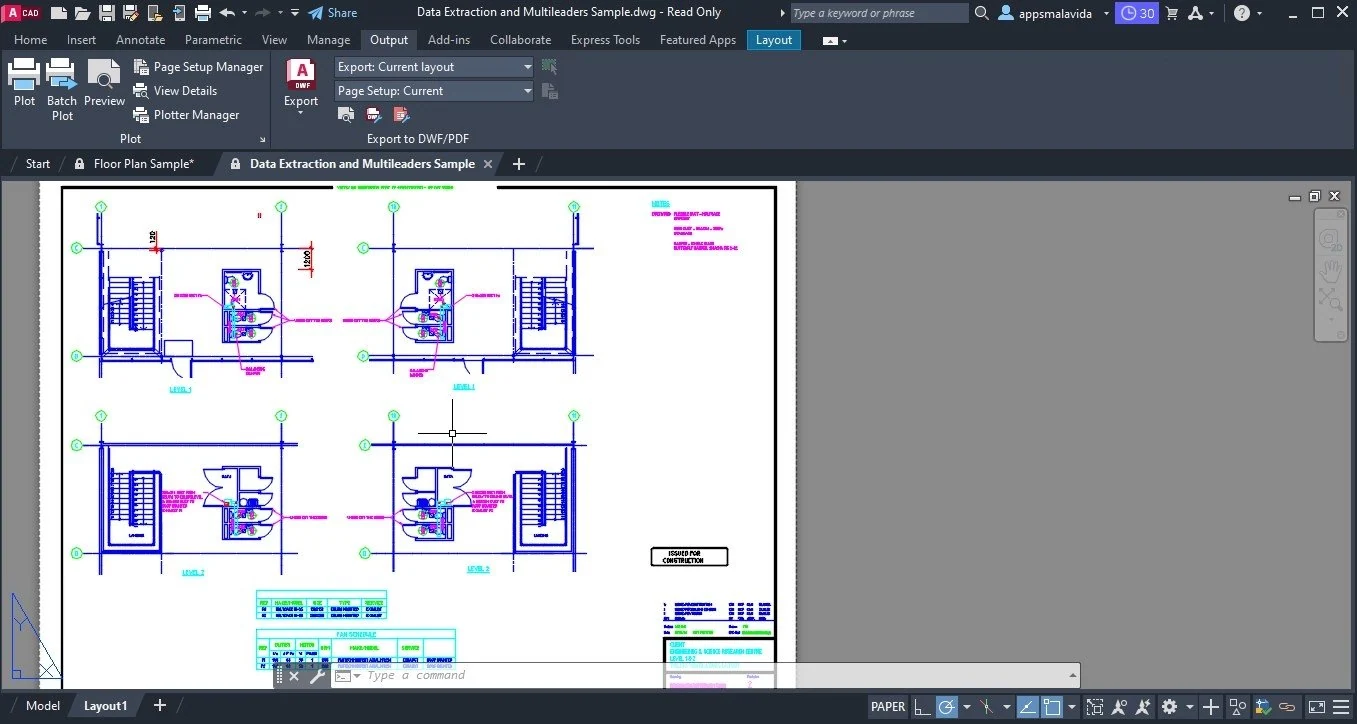Screen dimensions: 1357x724
Task: Toggle Polar tracking in status bar
Action: click(946, 707)
